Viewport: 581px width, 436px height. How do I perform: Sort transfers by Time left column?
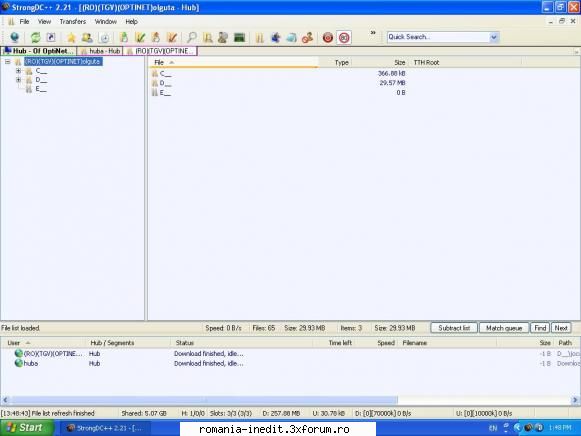pos(334,343)
